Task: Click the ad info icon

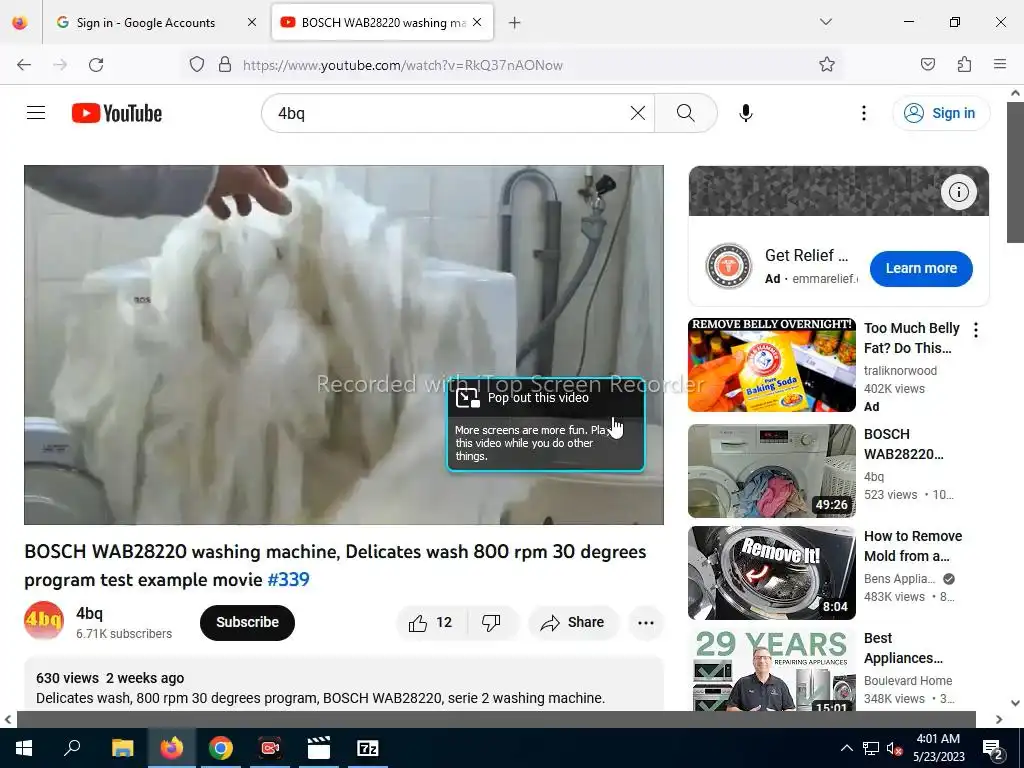Action: click(x=959, y=192)
